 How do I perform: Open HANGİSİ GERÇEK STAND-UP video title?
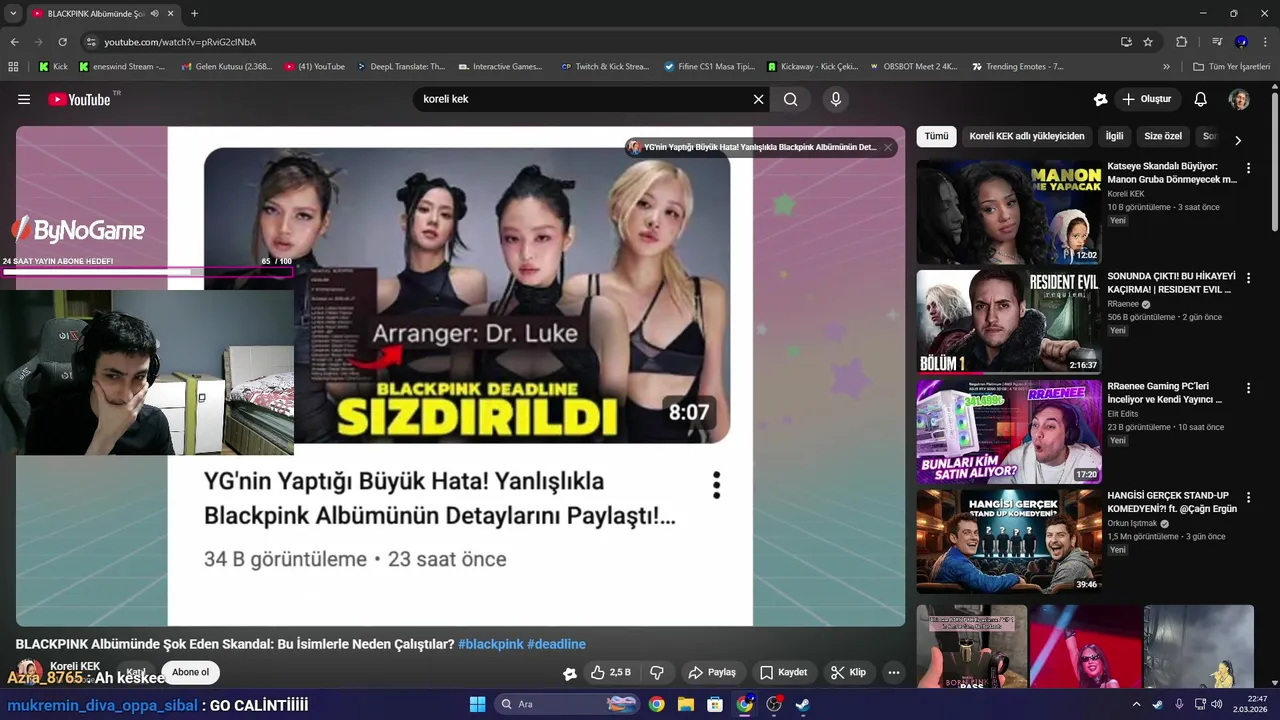[1172, 502]
